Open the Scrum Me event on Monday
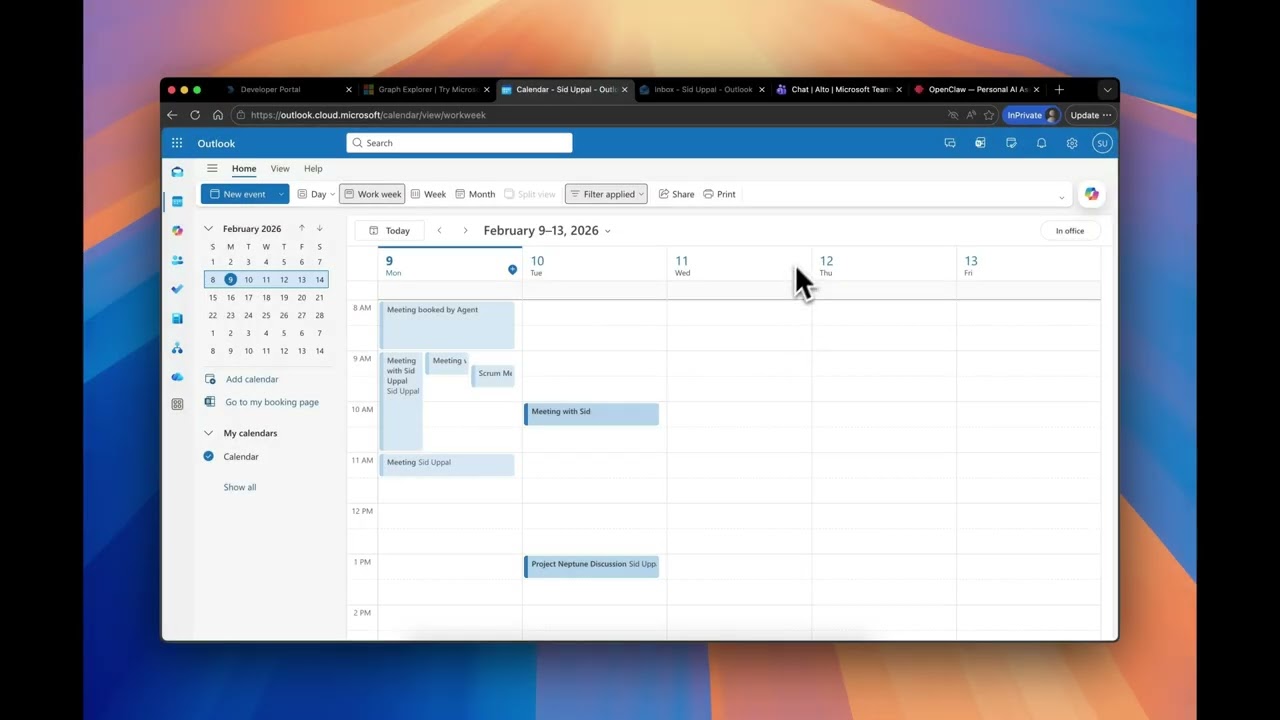The image size is (1280, 720). [x=493, y=375]
